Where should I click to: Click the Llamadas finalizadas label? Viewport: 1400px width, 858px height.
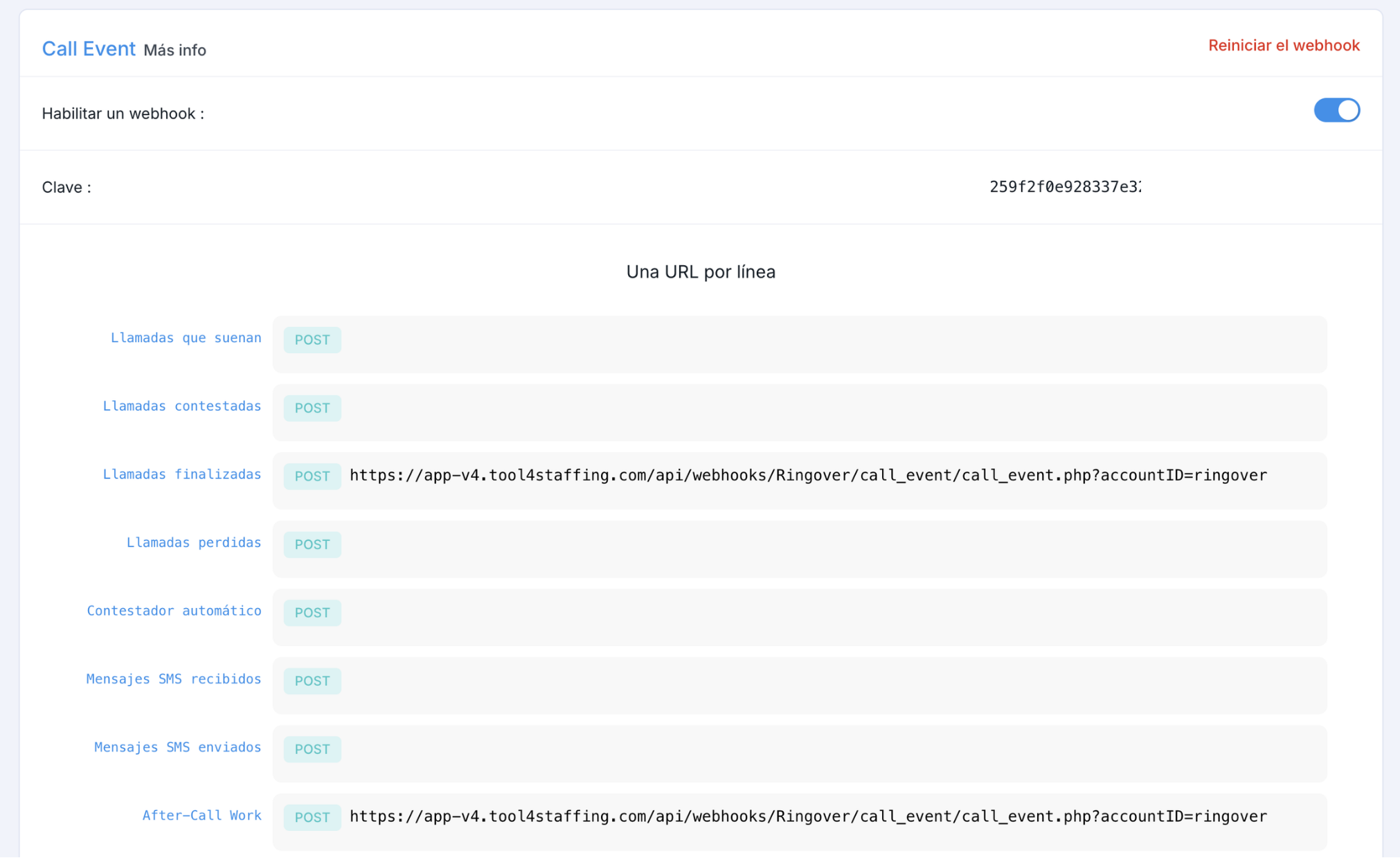tap(181, 474)
